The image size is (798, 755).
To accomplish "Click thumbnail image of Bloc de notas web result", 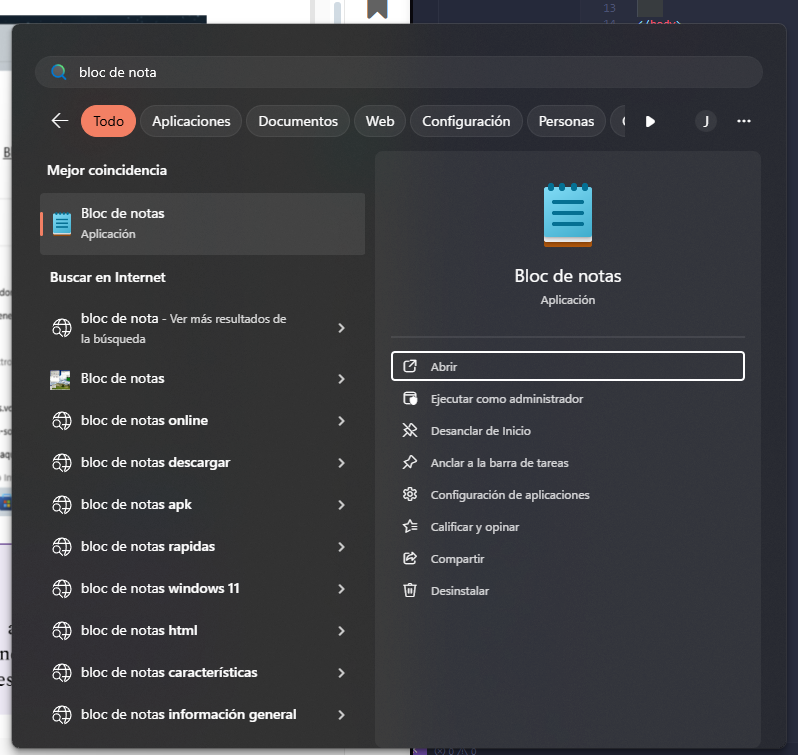I will (x=60, y=380).
